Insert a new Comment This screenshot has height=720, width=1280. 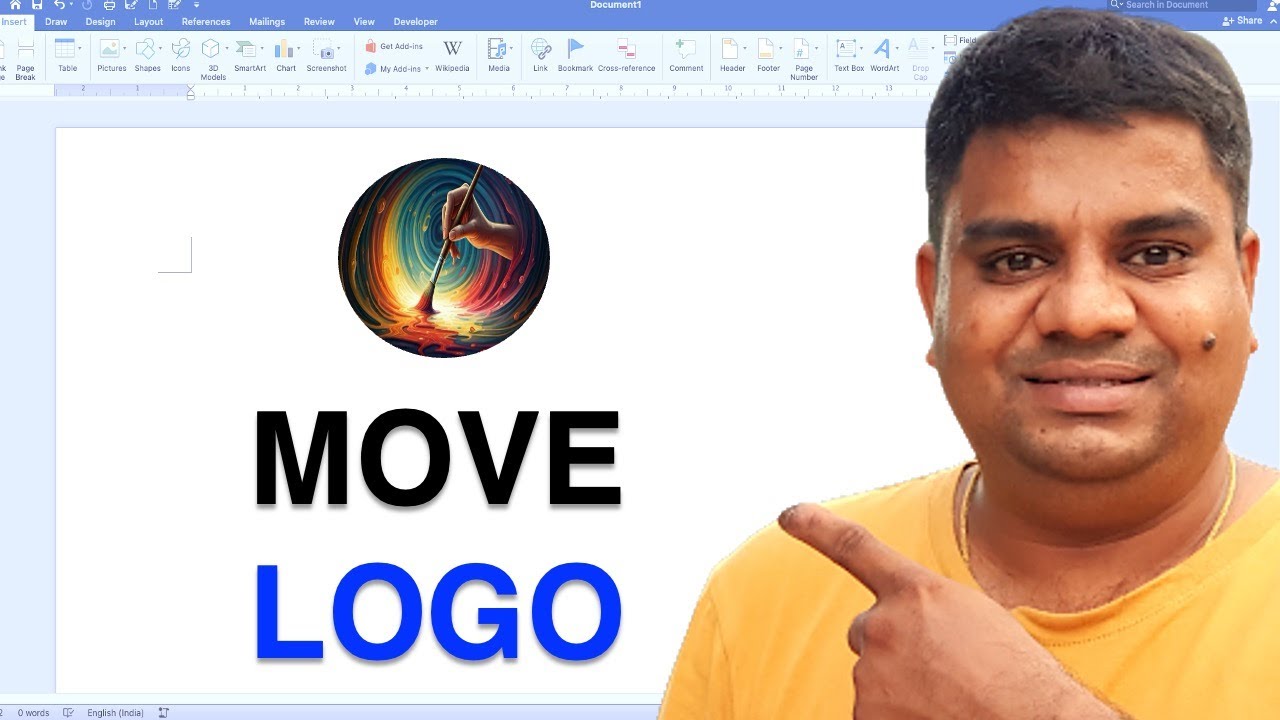point(686,55)
